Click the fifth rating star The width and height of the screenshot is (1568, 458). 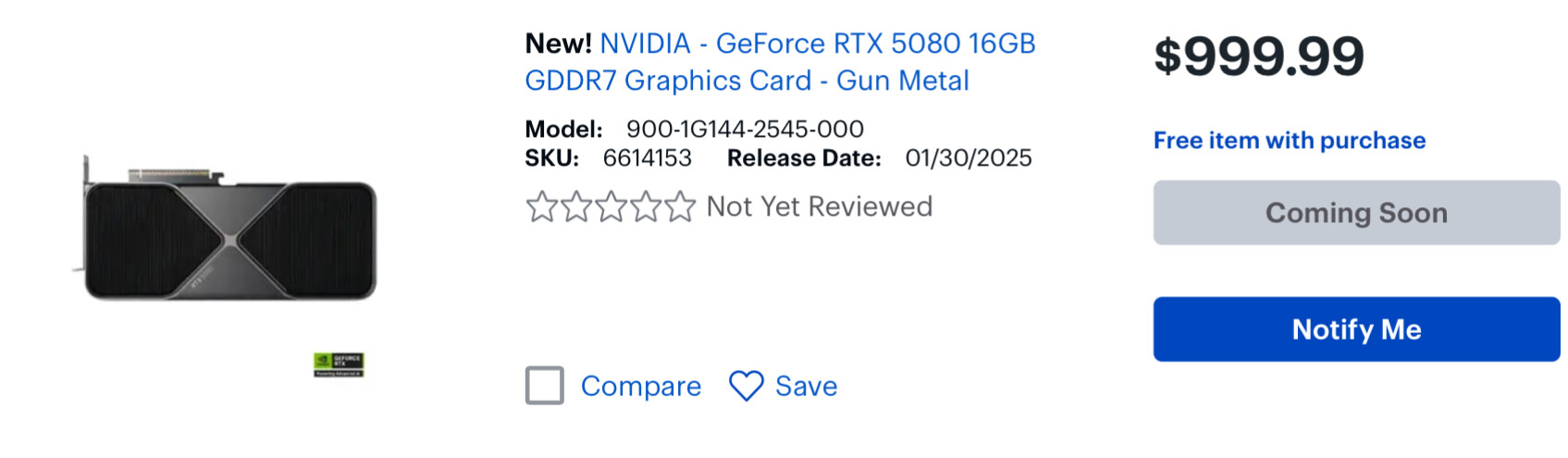tap(679, 206)
